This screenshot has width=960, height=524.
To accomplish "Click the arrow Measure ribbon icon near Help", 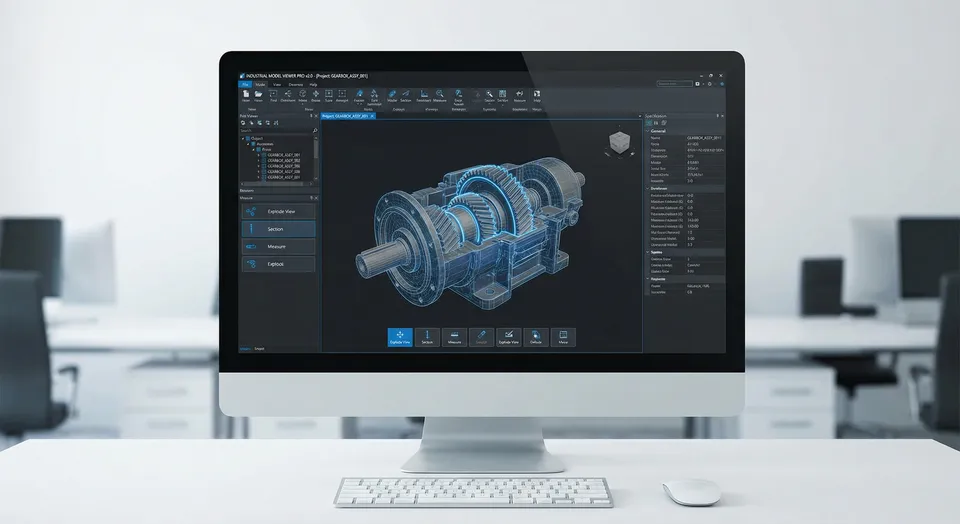I will (520, 94).
